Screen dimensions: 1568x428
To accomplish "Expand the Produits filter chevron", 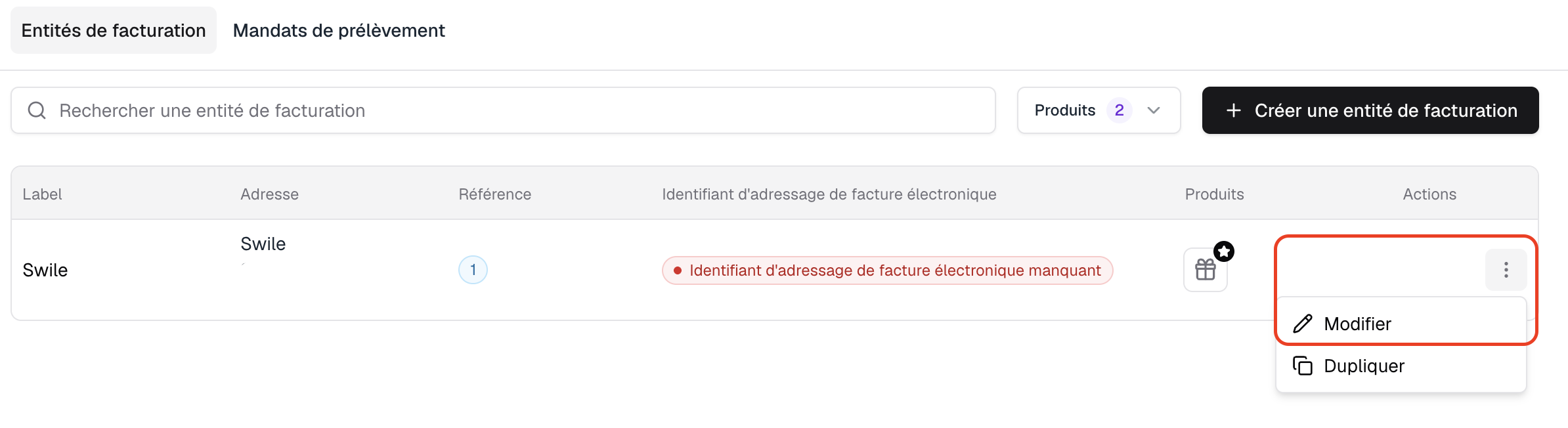I will 1154,110.
